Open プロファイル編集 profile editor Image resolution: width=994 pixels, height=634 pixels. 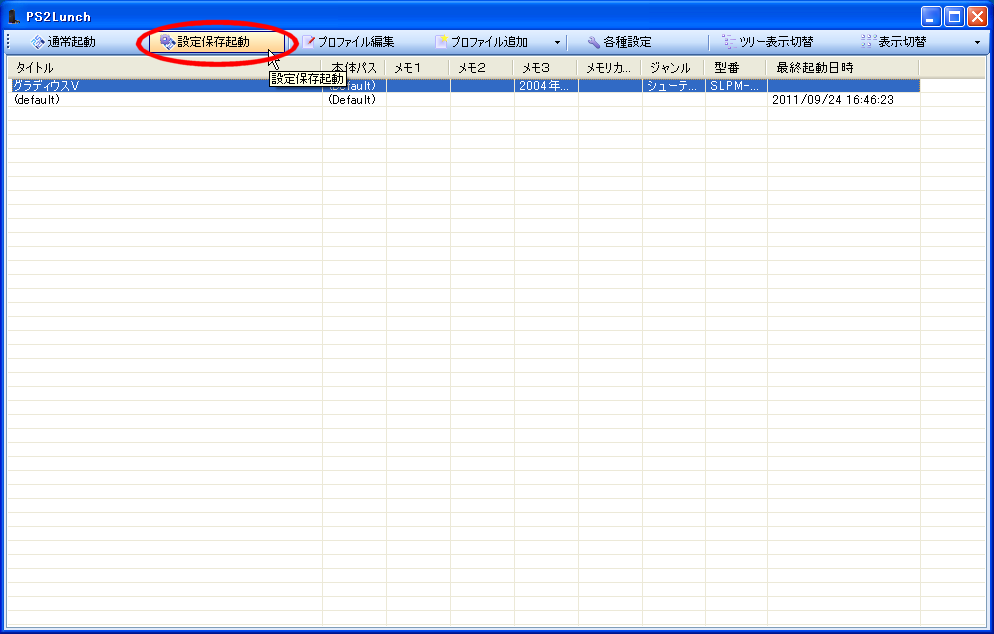click(348, 42)
